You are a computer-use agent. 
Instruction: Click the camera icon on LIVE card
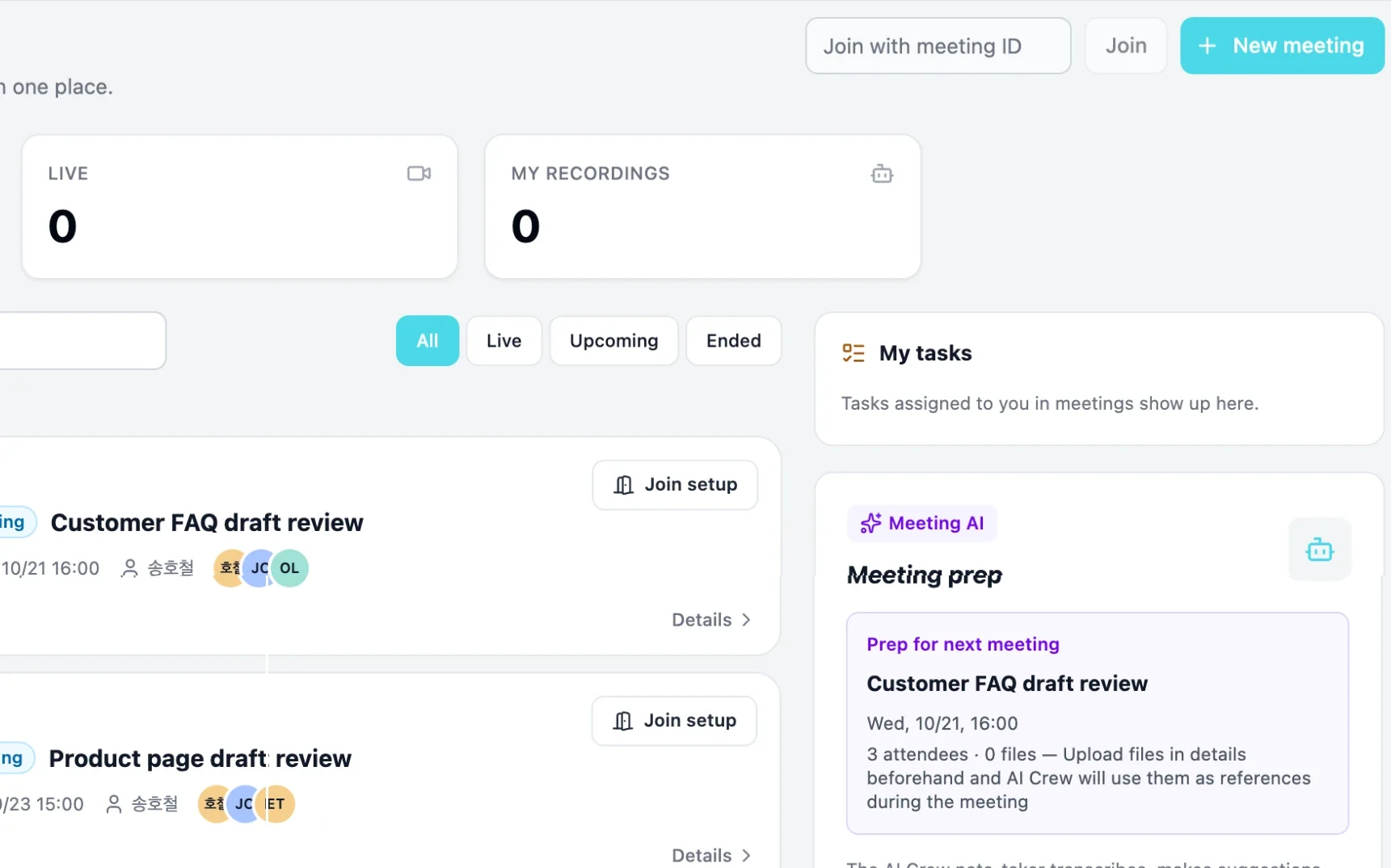pos(419,174)
